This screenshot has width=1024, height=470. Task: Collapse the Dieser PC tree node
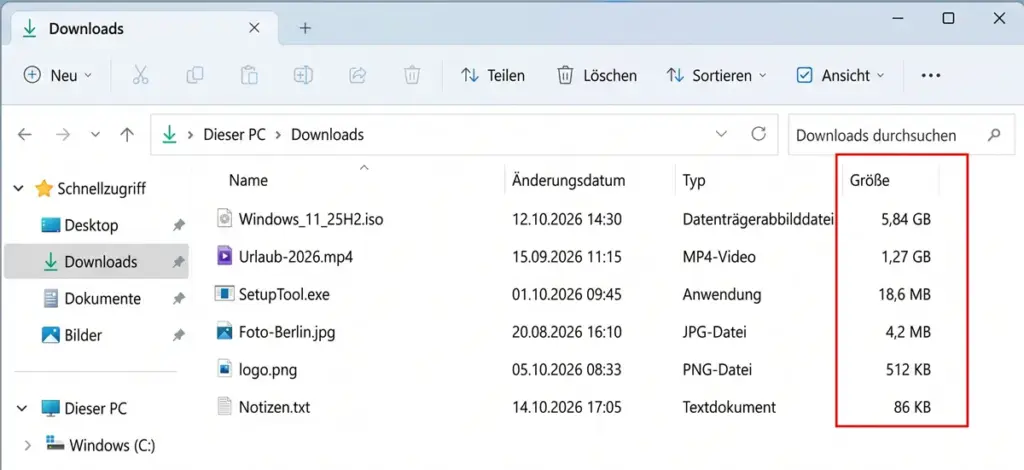pyautogui.click(x=22, y=409)
